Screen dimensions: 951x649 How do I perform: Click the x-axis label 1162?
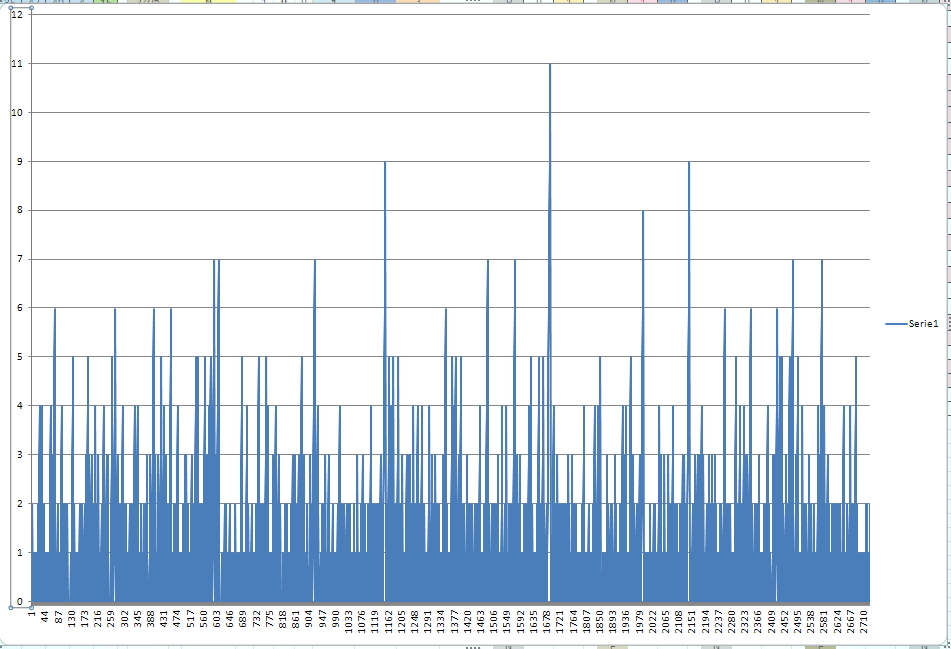388,621
